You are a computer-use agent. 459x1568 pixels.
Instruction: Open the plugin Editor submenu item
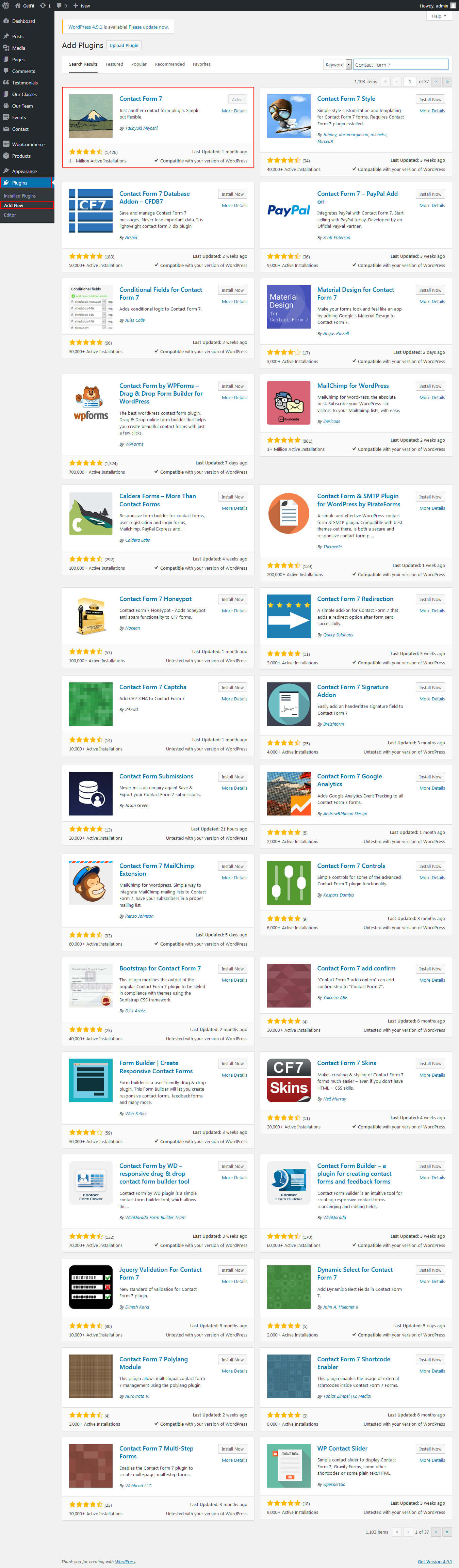(x=10, y=215)
